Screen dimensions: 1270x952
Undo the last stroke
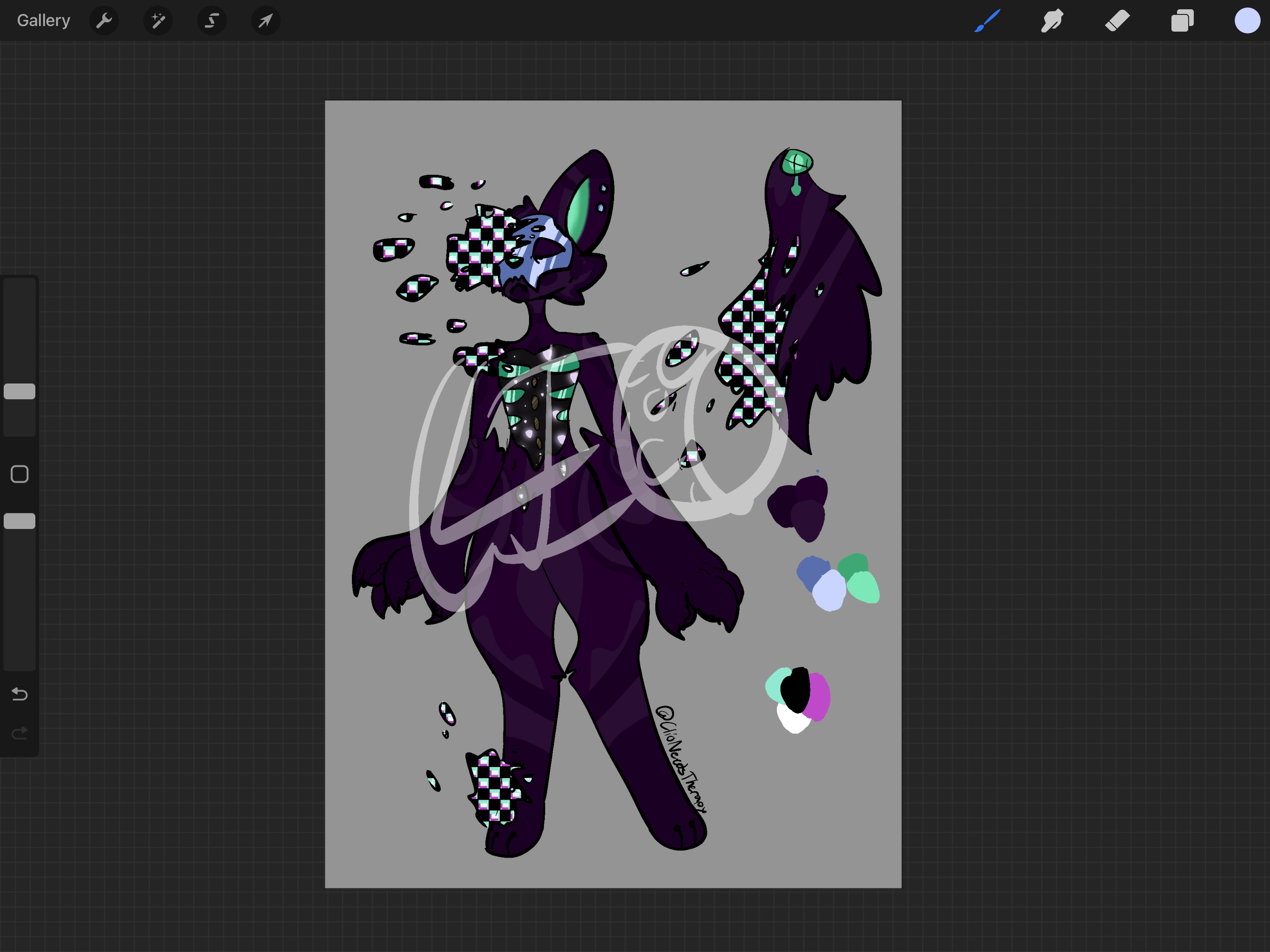19,694
